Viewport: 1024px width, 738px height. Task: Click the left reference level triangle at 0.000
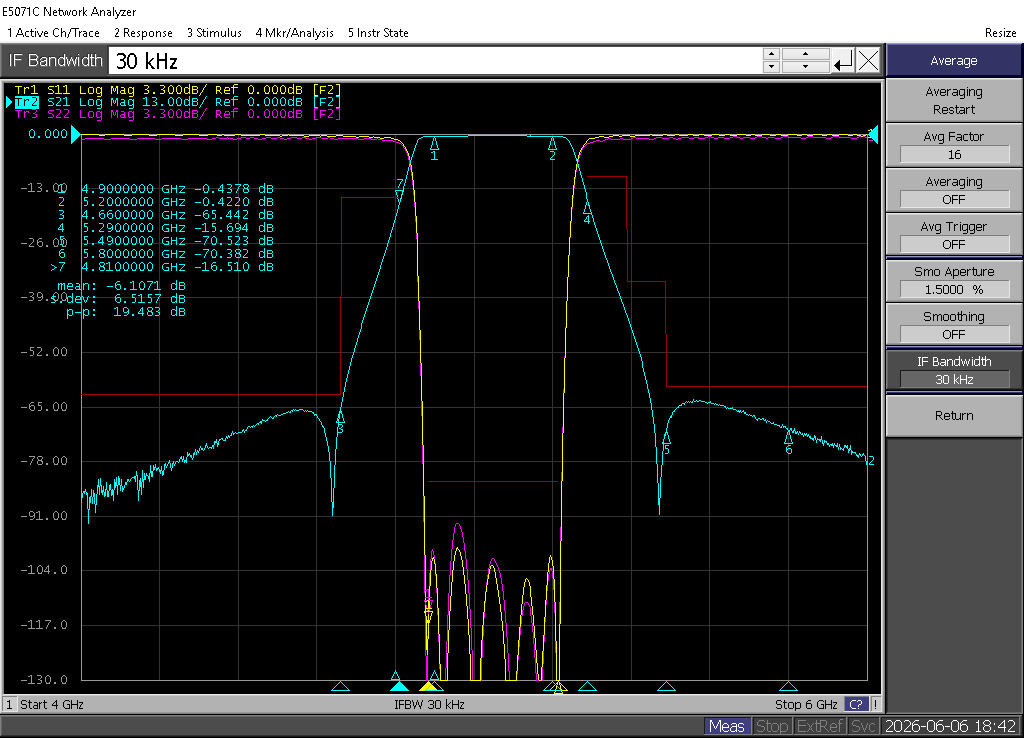tap(76, 135)
